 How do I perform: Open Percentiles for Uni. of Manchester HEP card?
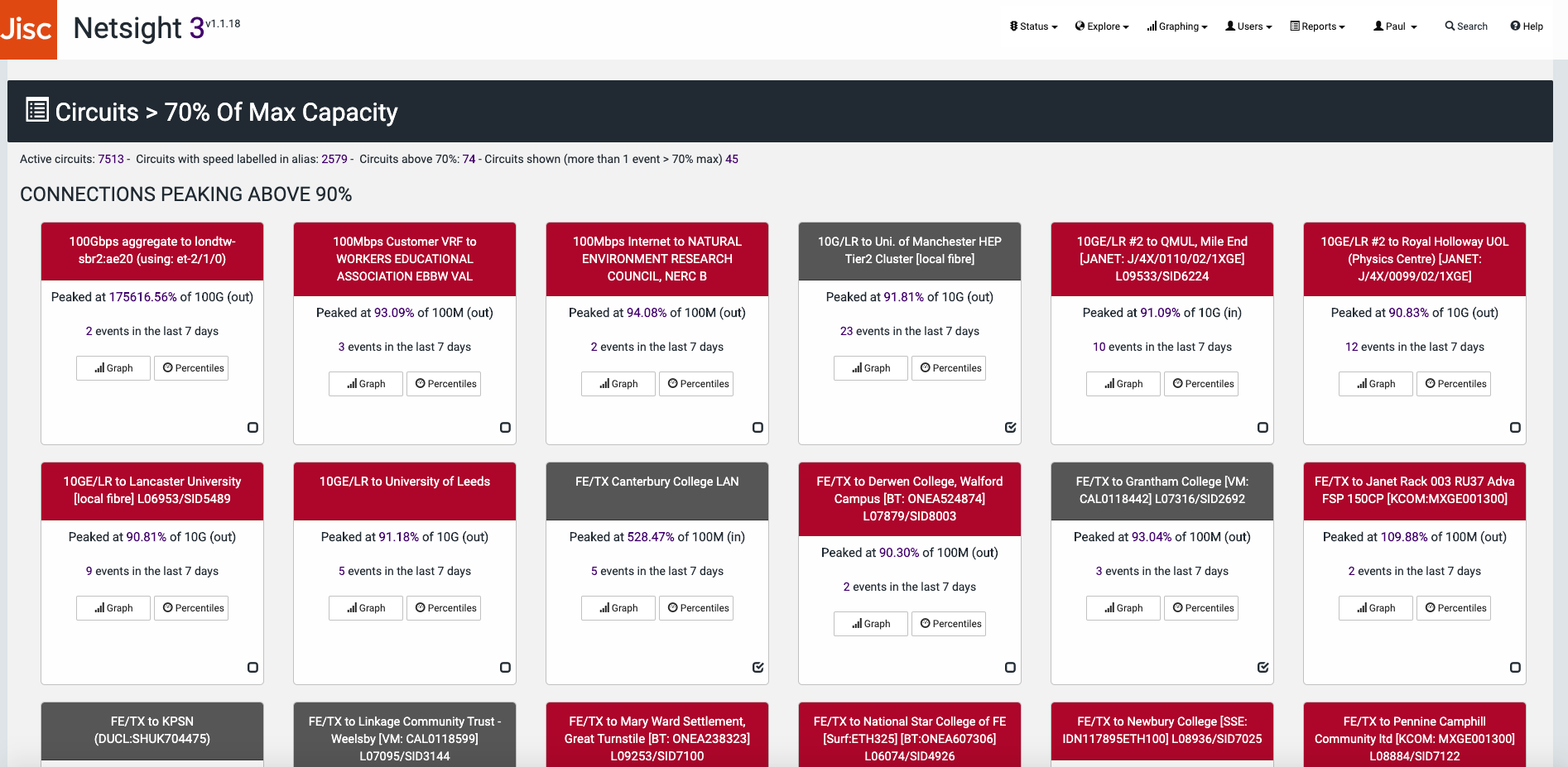pyautogui.click(x=949, y=368)
